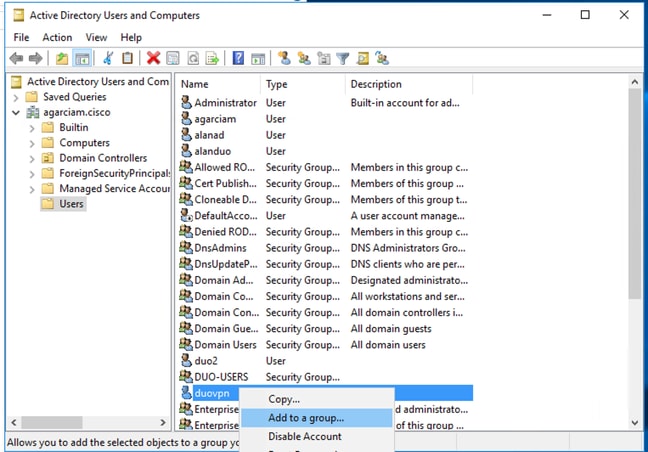Click the list scrollbar up arrow

coord(635,82)
